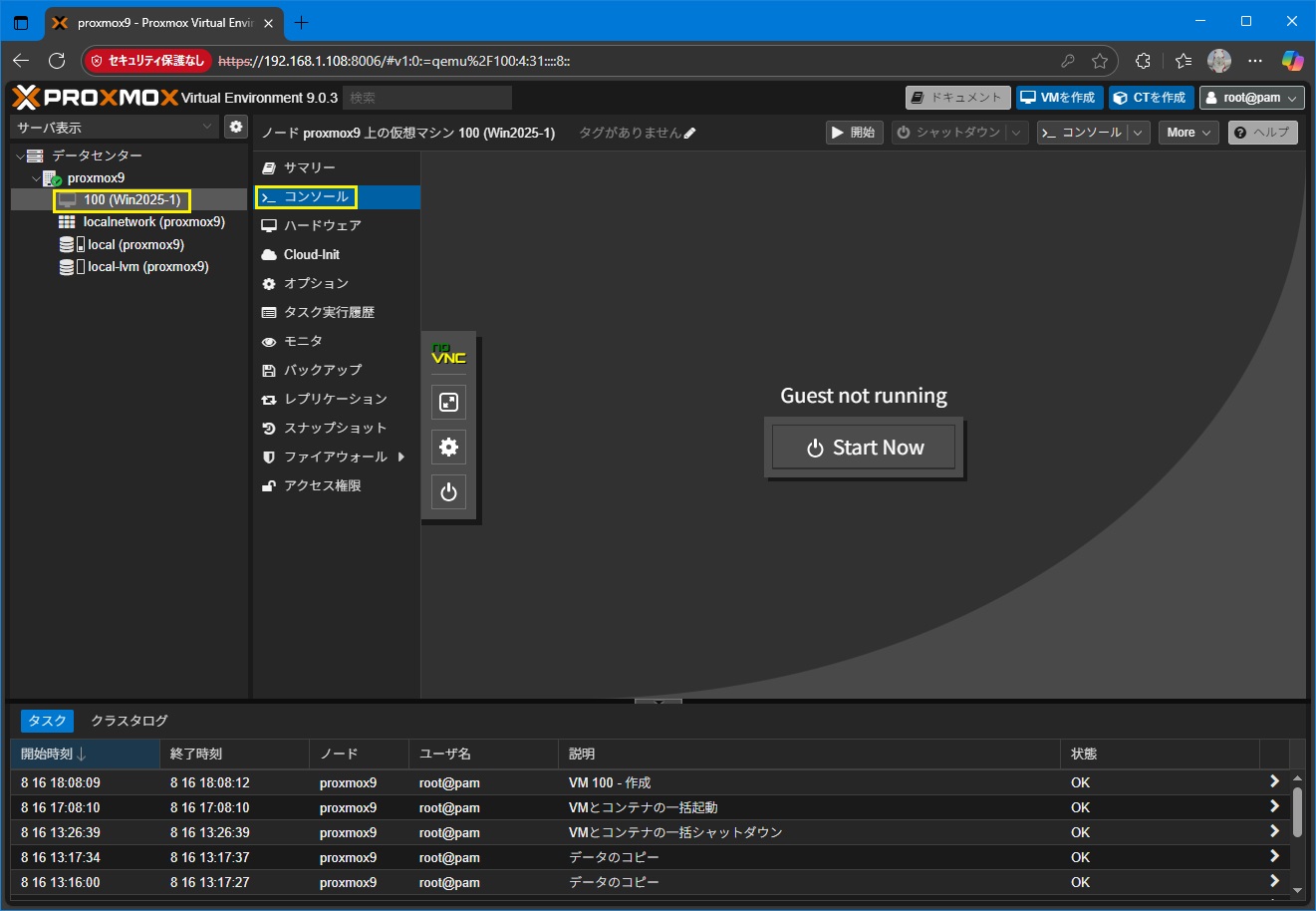Sort by 状態 column header
The image size is (1316, 911).
pyautogui.click(x=1160, y=754)
